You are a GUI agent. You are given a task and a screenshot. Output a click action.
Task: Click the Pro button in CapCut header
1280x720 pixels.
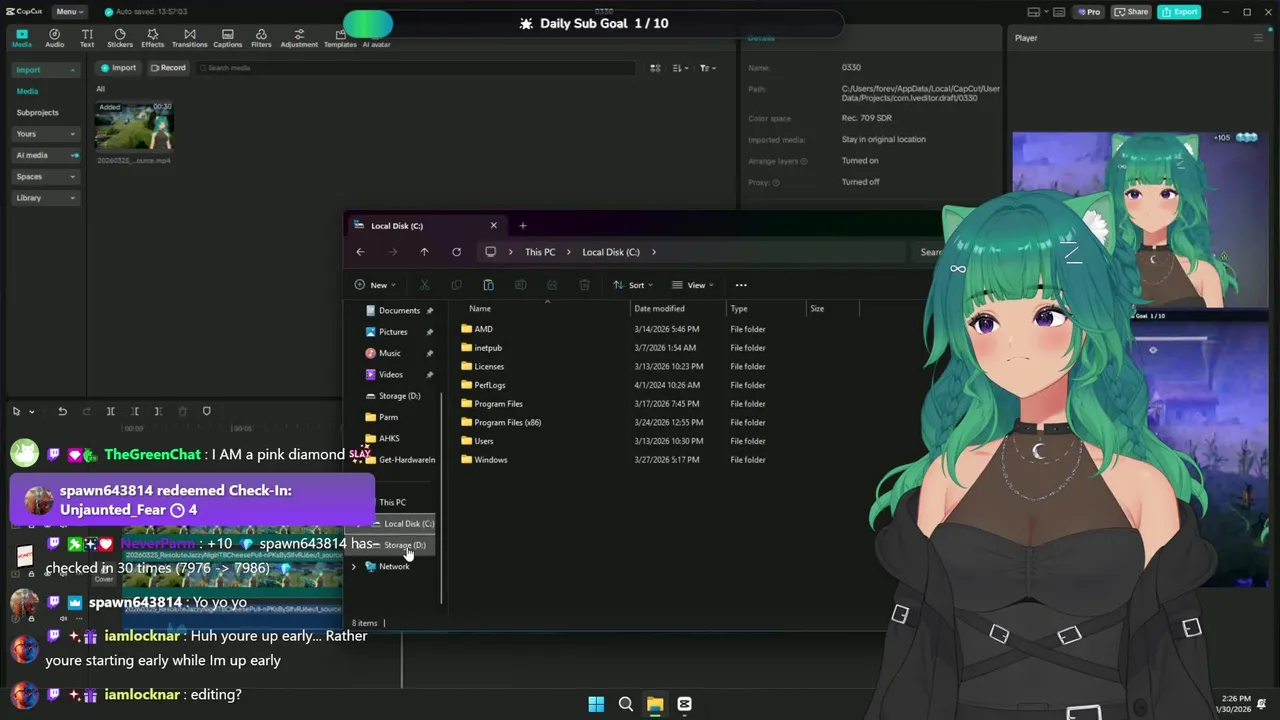click(1089, 12)
